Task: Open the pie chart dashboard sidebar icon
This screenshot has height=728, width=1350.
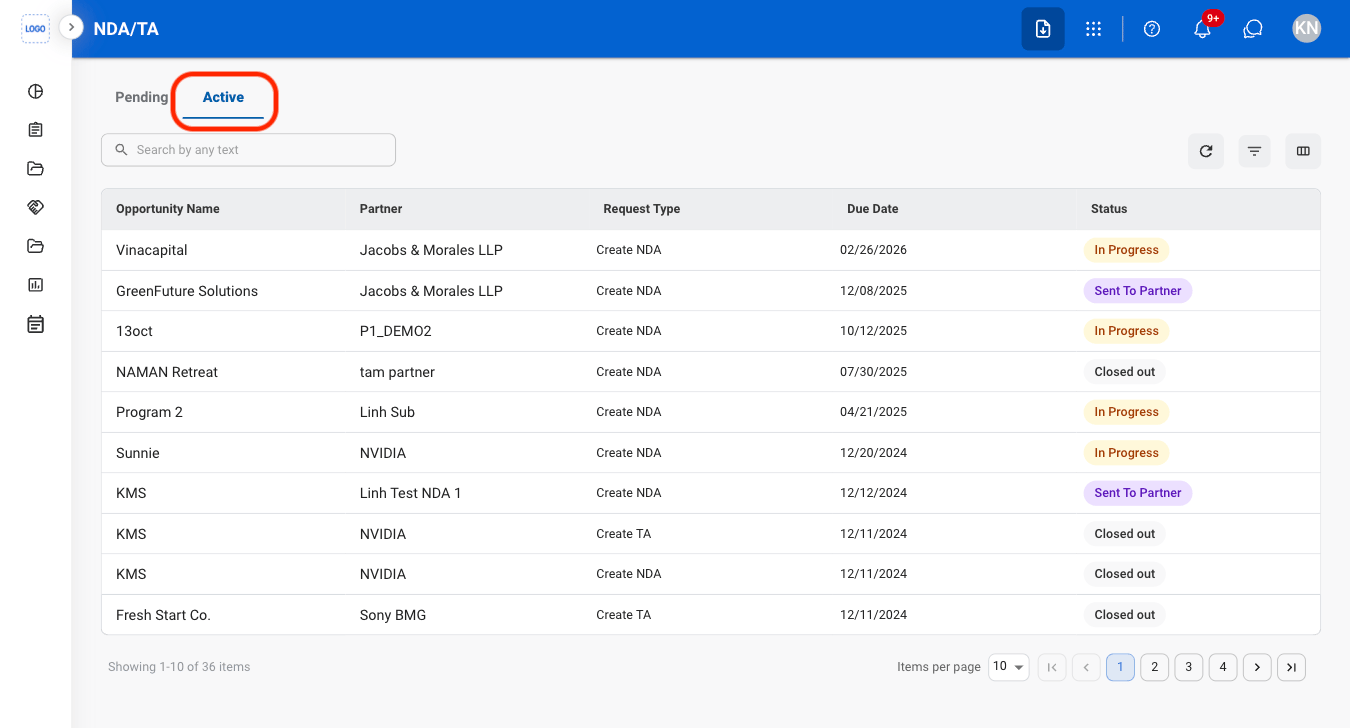Action: [x=35, y=91]
